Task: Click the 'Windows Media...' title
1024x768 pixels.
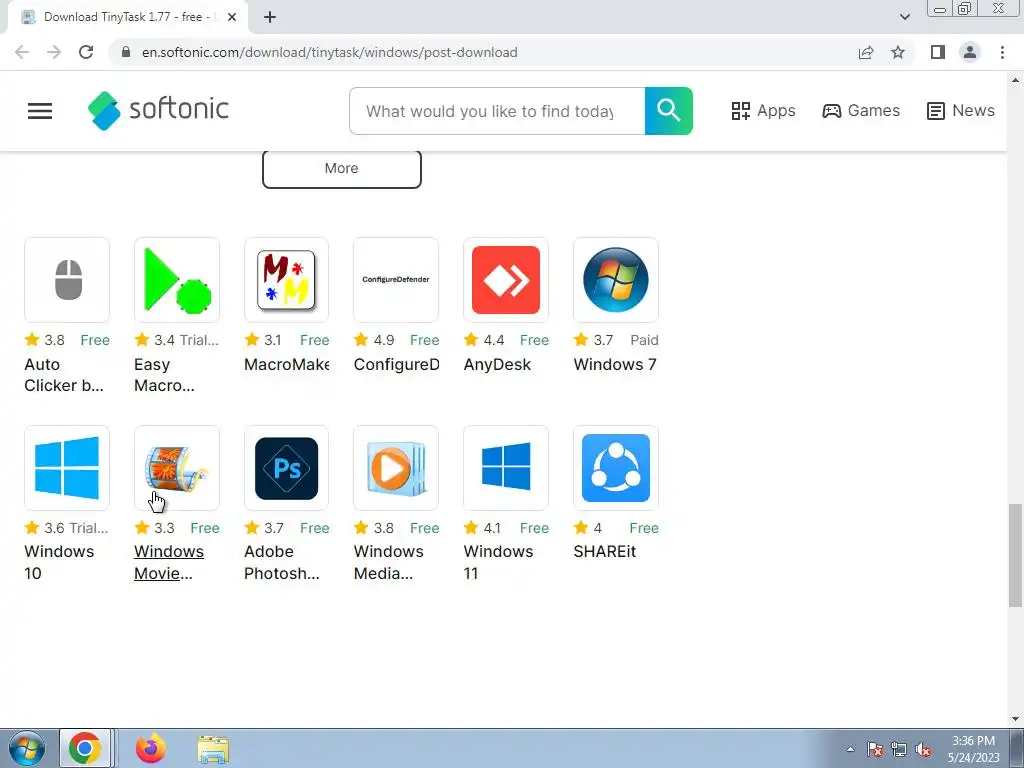Action: coord(389,562)
